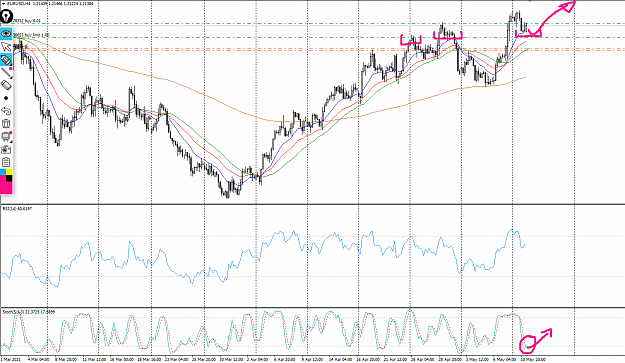Screen dimensions: 625x363
Task: Click the black dot brush size icon
Action: coord(6,98)
